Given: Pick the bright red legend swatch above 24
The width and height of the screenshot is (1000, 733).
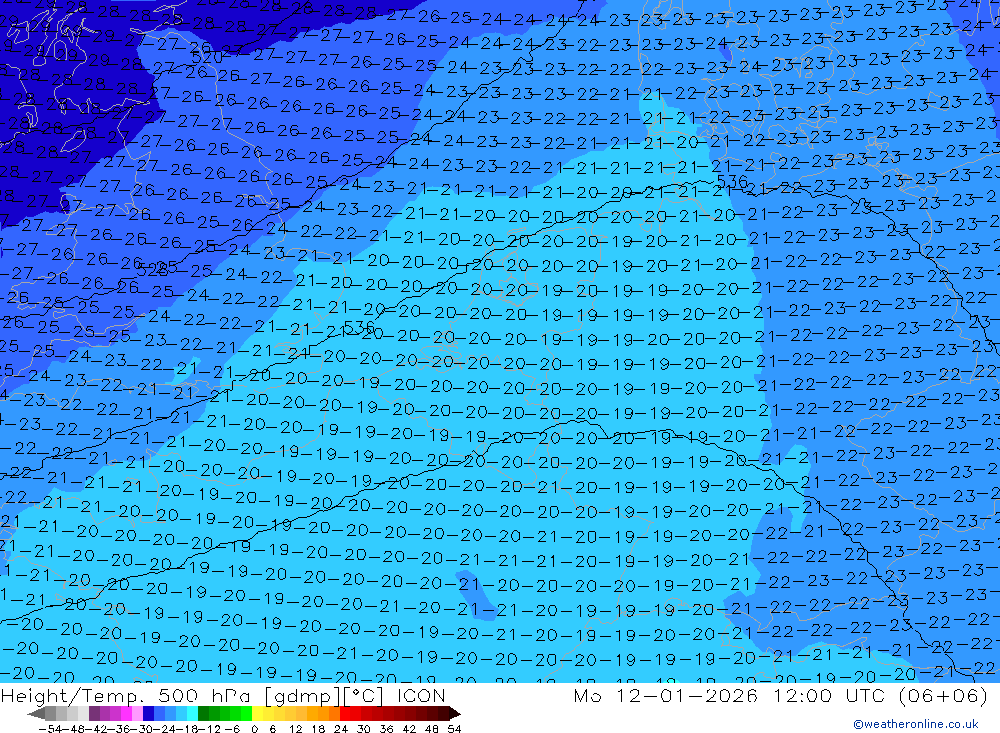Looking at the screenshot, I should point(344,713).
